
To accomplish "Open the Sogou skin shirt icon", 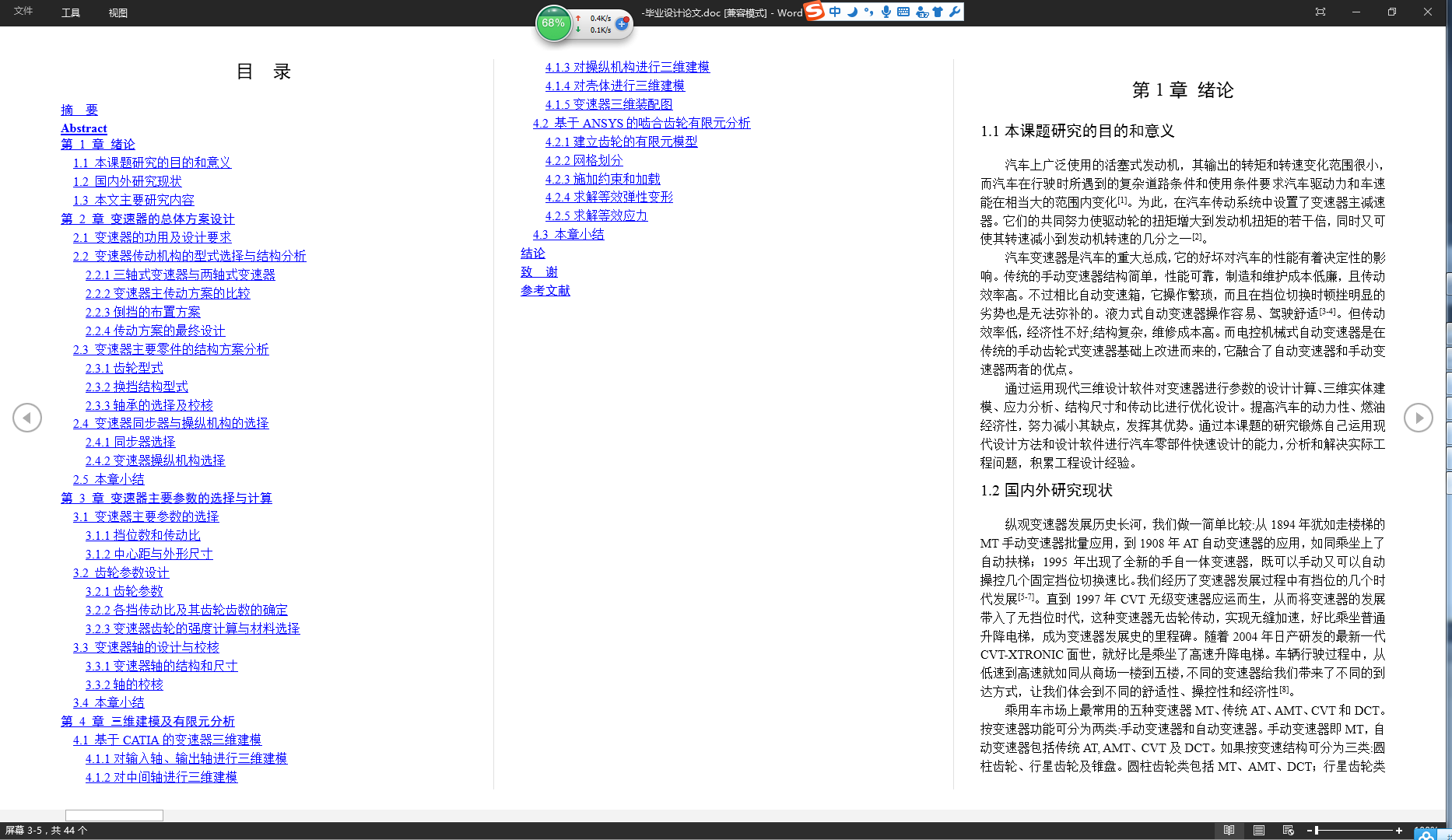I will click(x=938, y=12).
